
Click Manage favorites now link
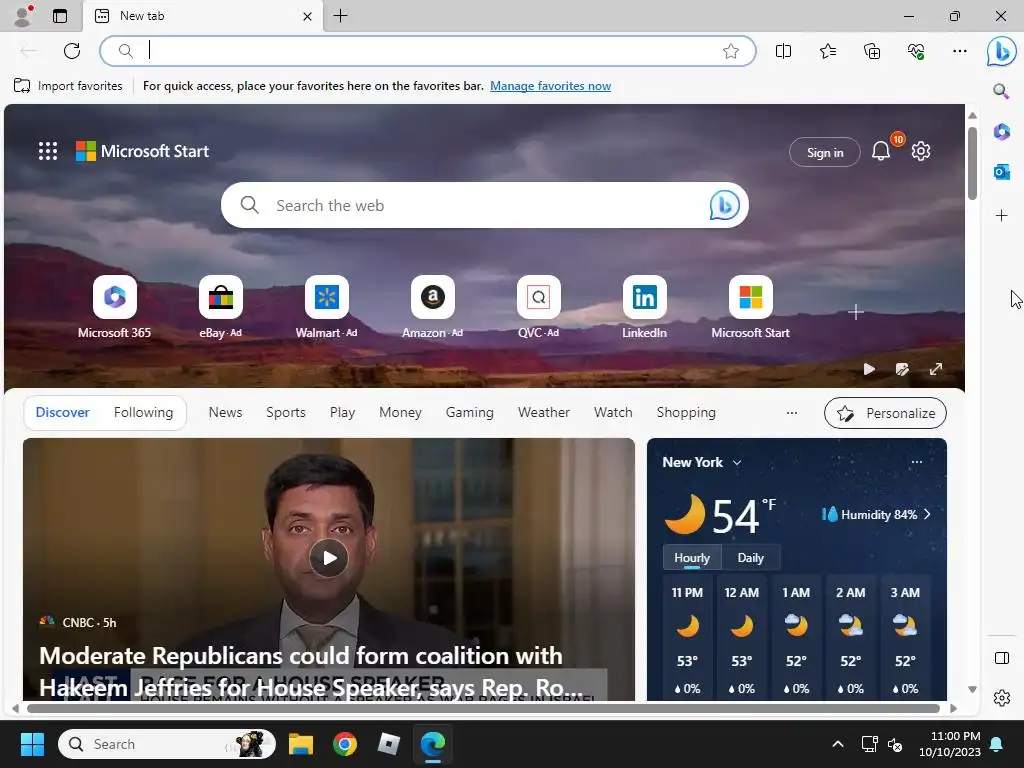click(551, 86)
